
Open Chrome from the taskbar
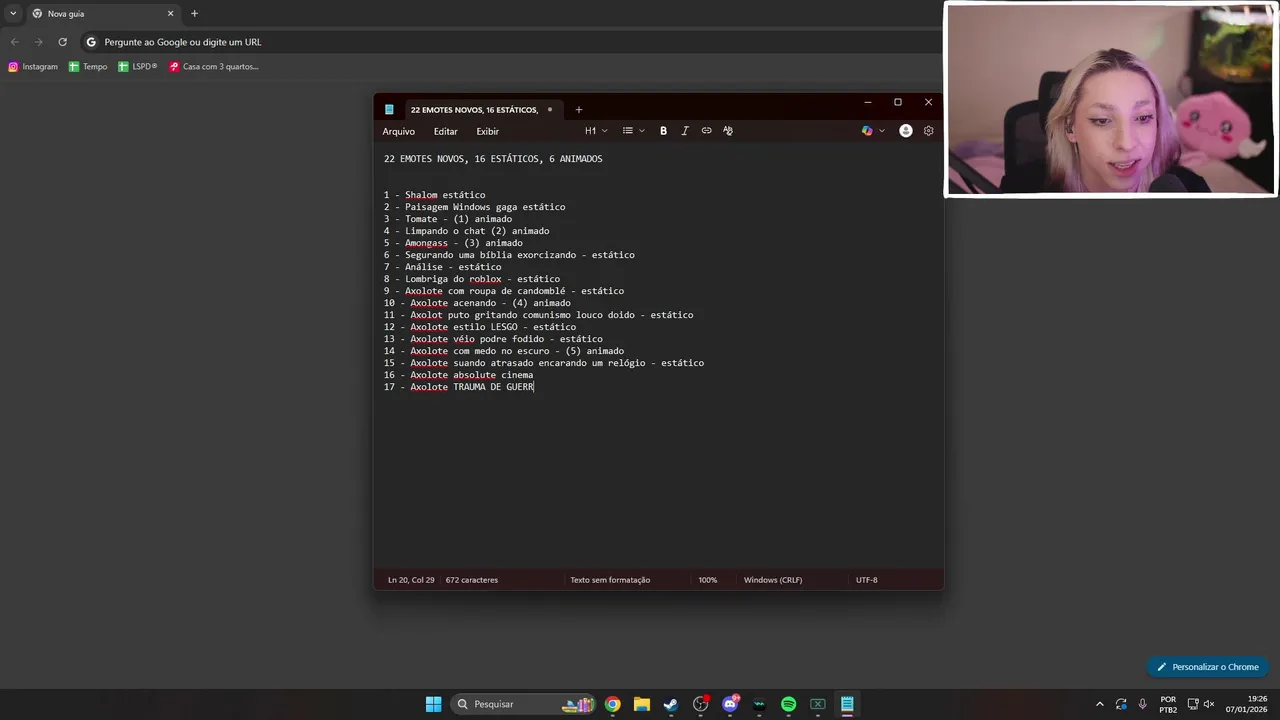pos(612,704)
